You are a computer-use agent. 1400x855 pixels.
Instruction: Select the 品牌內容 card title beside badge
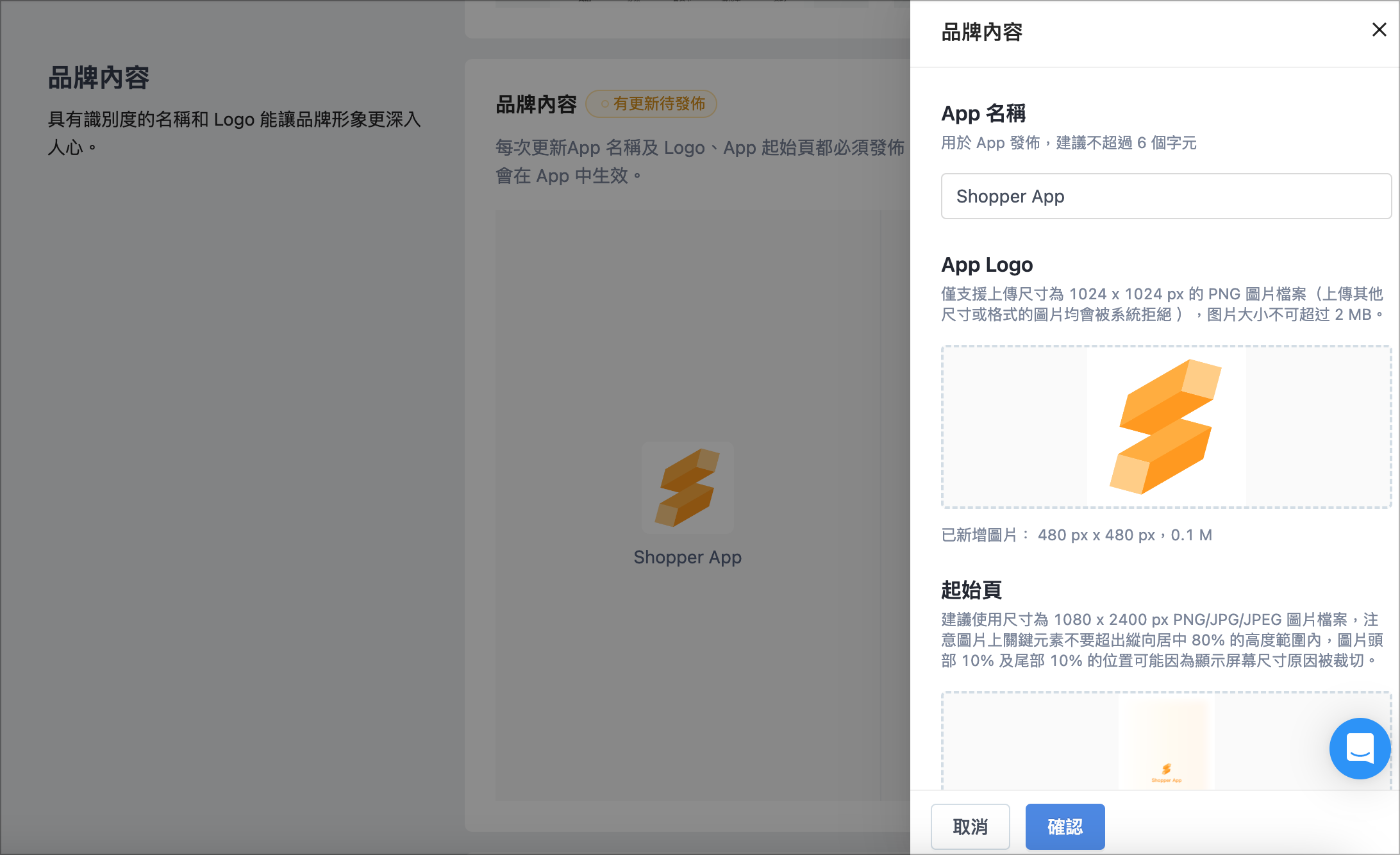click(x=536, y=104)
